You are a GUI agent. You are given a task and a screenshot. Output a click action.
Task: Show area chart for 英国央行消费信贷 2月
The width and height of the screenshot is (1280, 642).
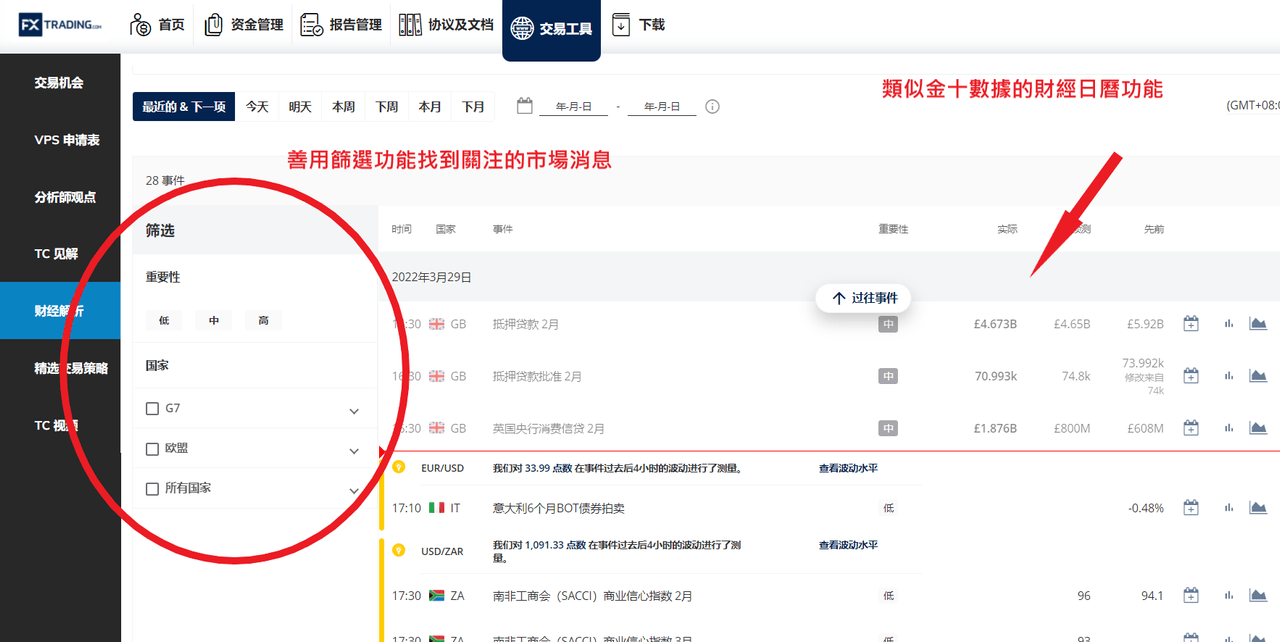1258,428
